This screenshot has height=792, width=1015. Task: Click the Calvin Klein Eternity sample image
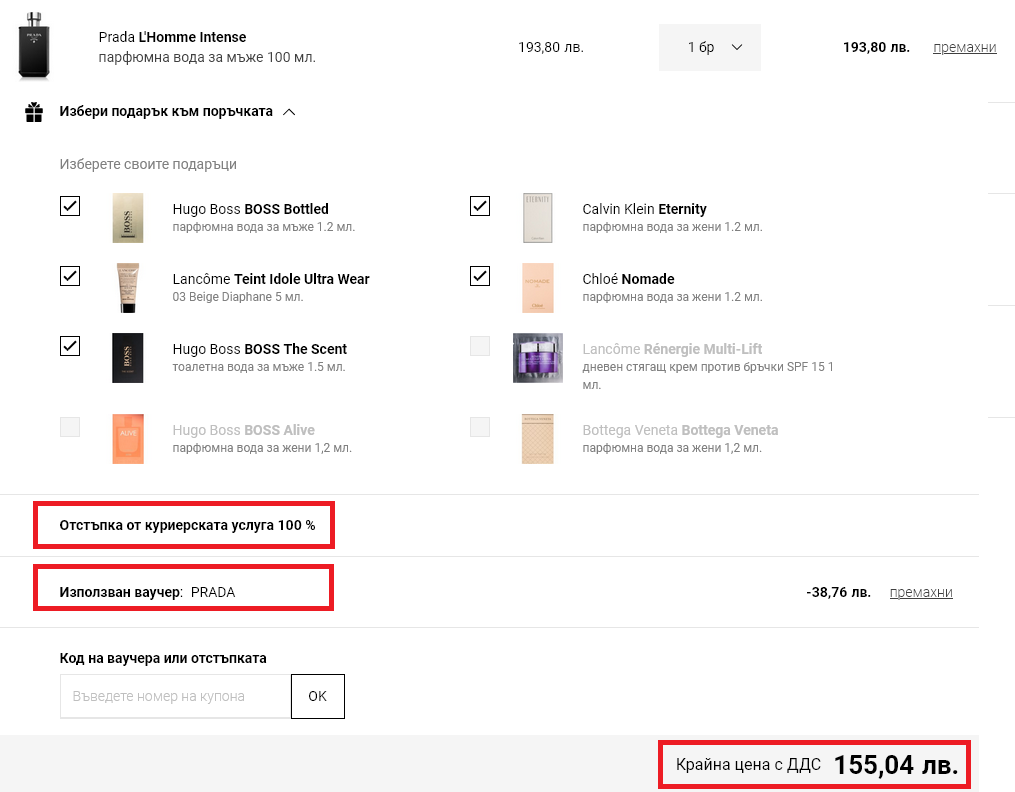(x=537, y=218)
